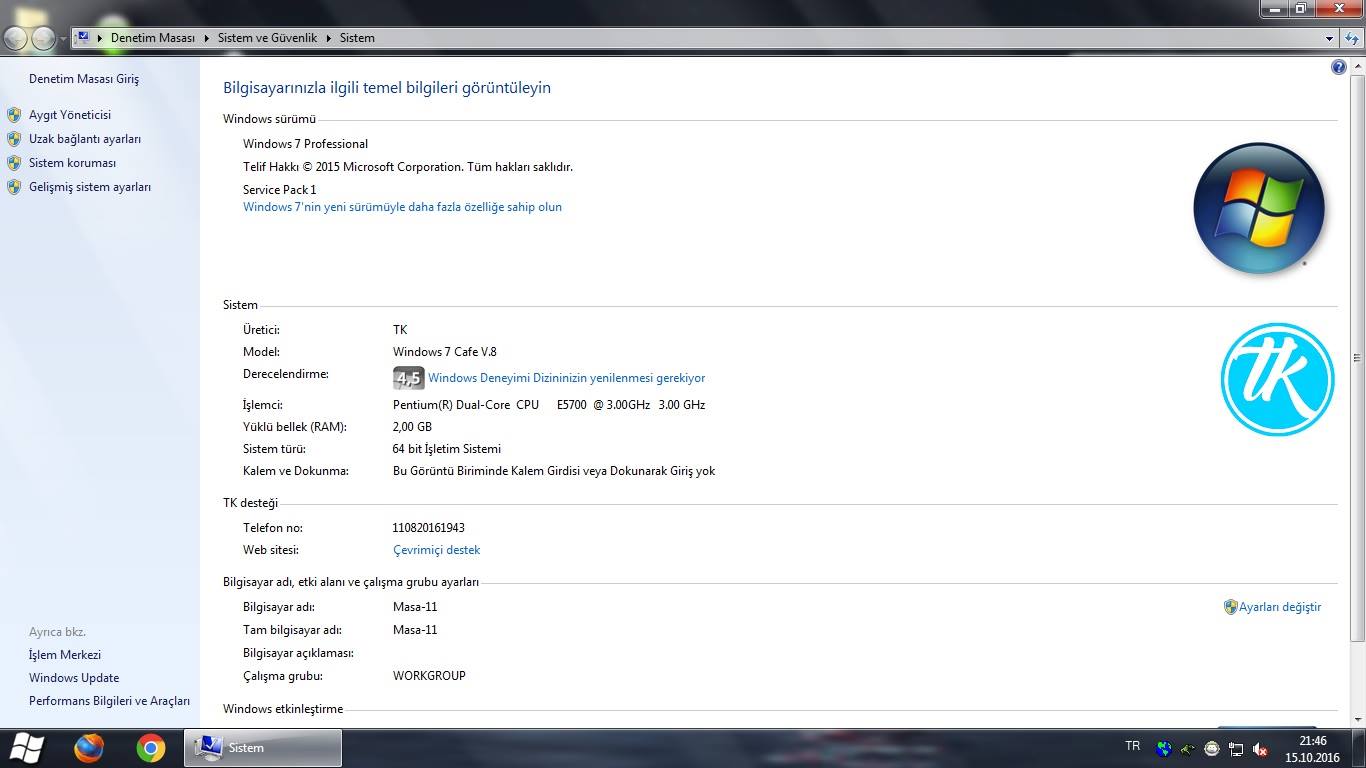The image size is (1366, 768).
Task: Click the Model value Windows 7 Cafe V.8
Action: [445, 352]
